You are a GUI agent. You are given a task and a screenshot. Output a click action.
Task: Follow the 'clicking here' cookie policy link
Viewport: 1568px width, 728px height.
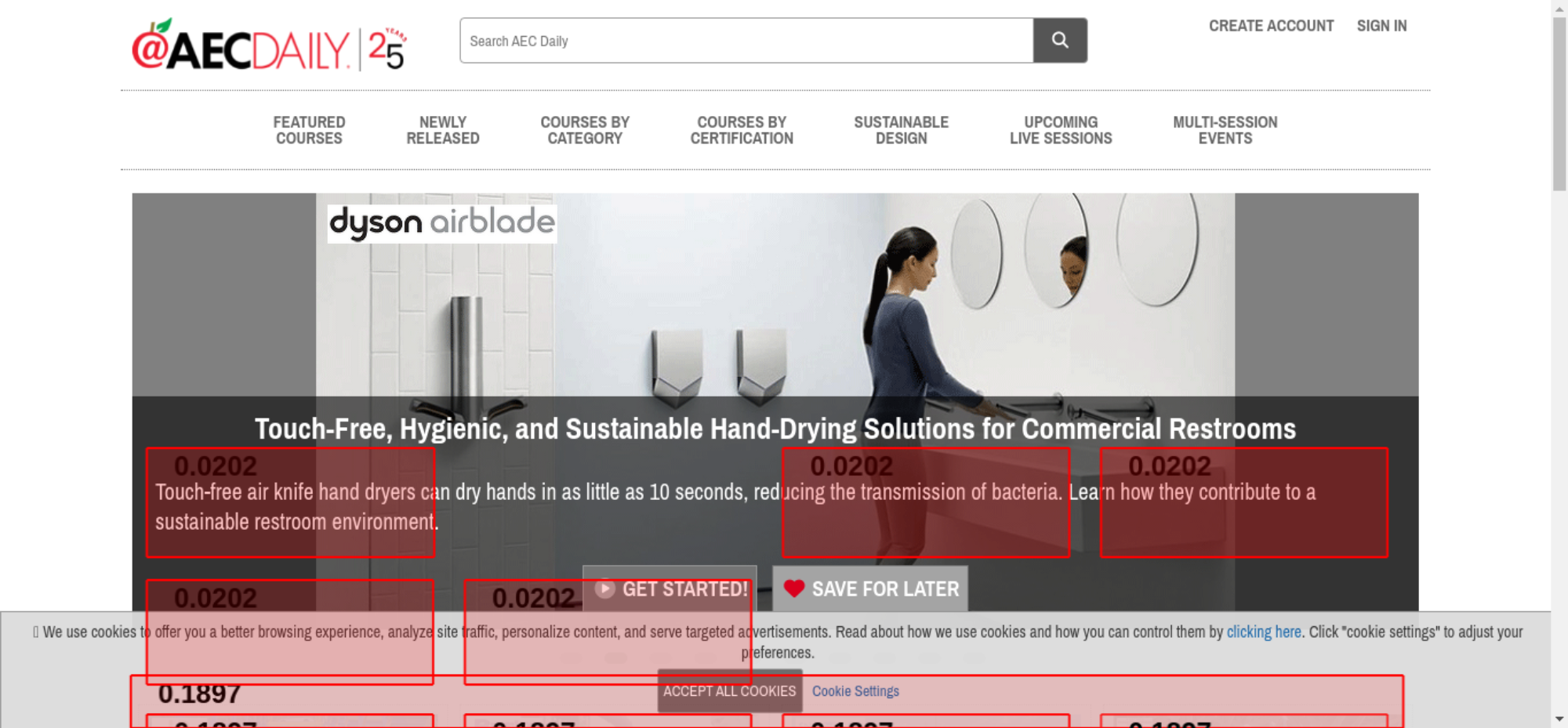click(1263, 632)
